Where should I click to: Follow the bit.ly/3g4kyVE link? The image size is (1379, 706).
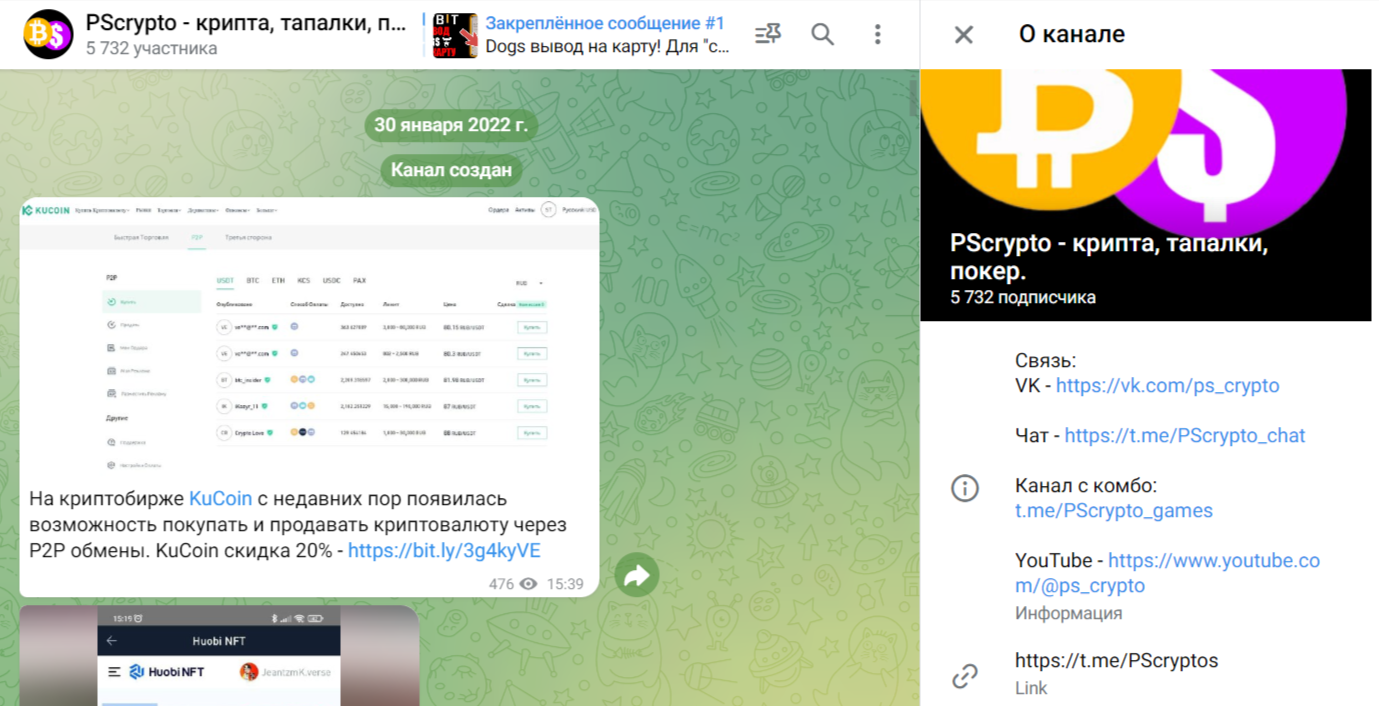(x=444, y=551)
